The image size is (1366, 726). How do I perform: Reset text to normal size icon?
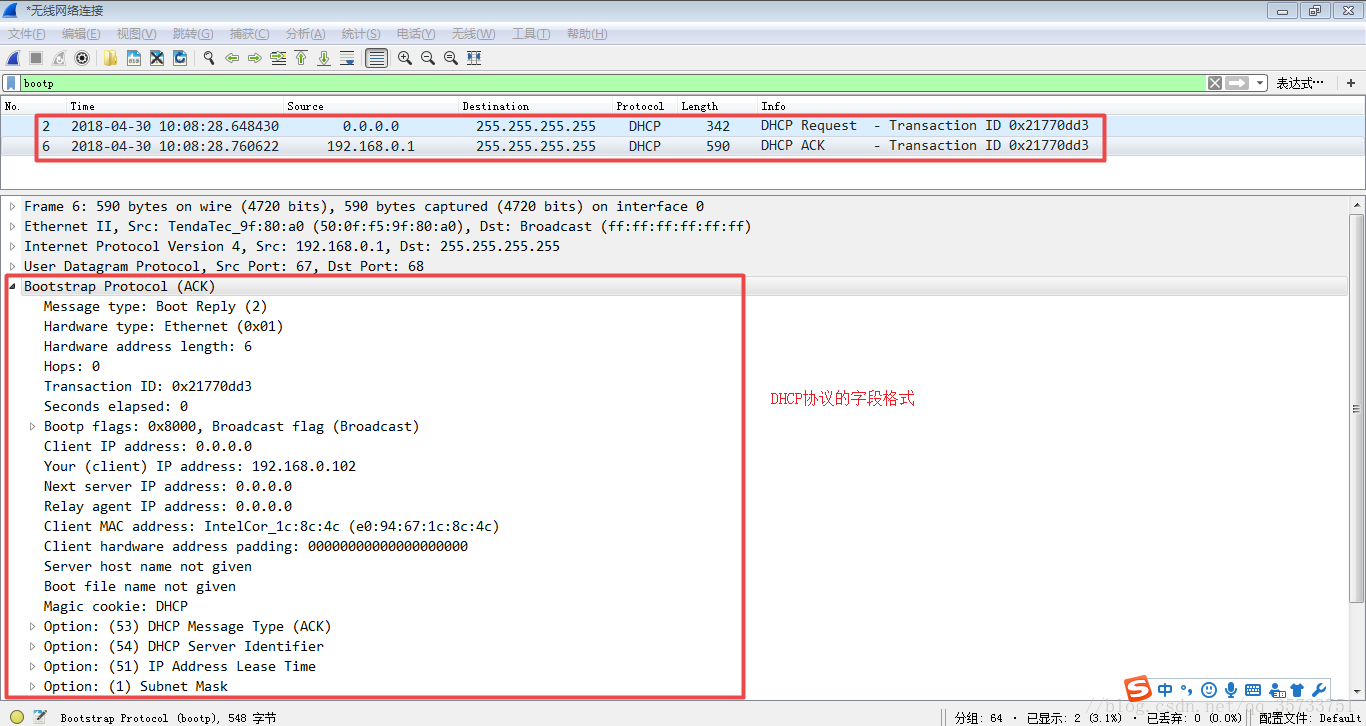[x=451, y=58]
